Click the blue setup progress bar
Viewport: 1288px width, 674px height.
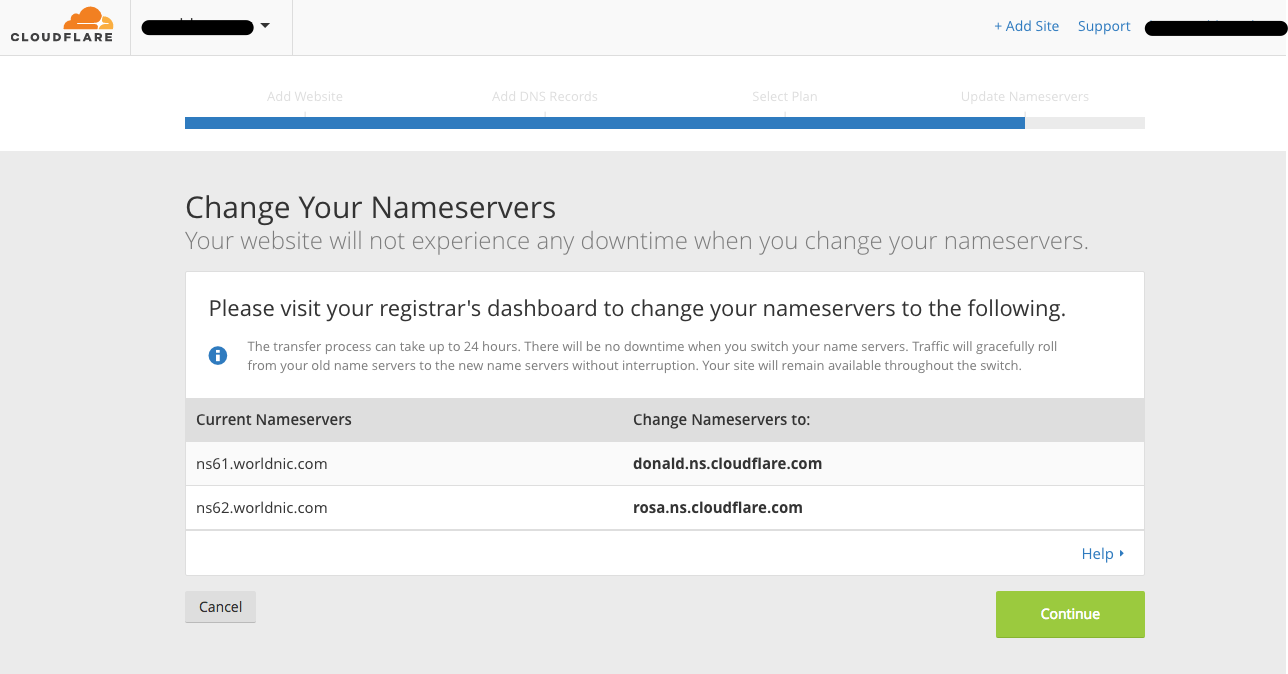[x=605, y=123]
